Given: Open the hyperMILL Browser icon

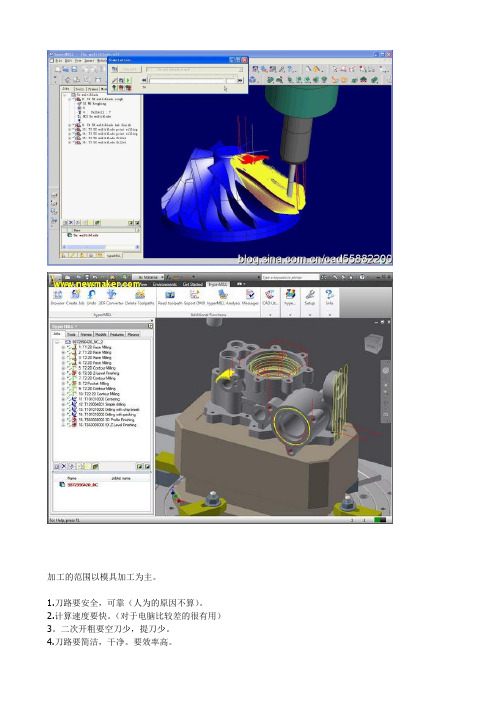Looking at the screenshot, I should tap(57, 295).
